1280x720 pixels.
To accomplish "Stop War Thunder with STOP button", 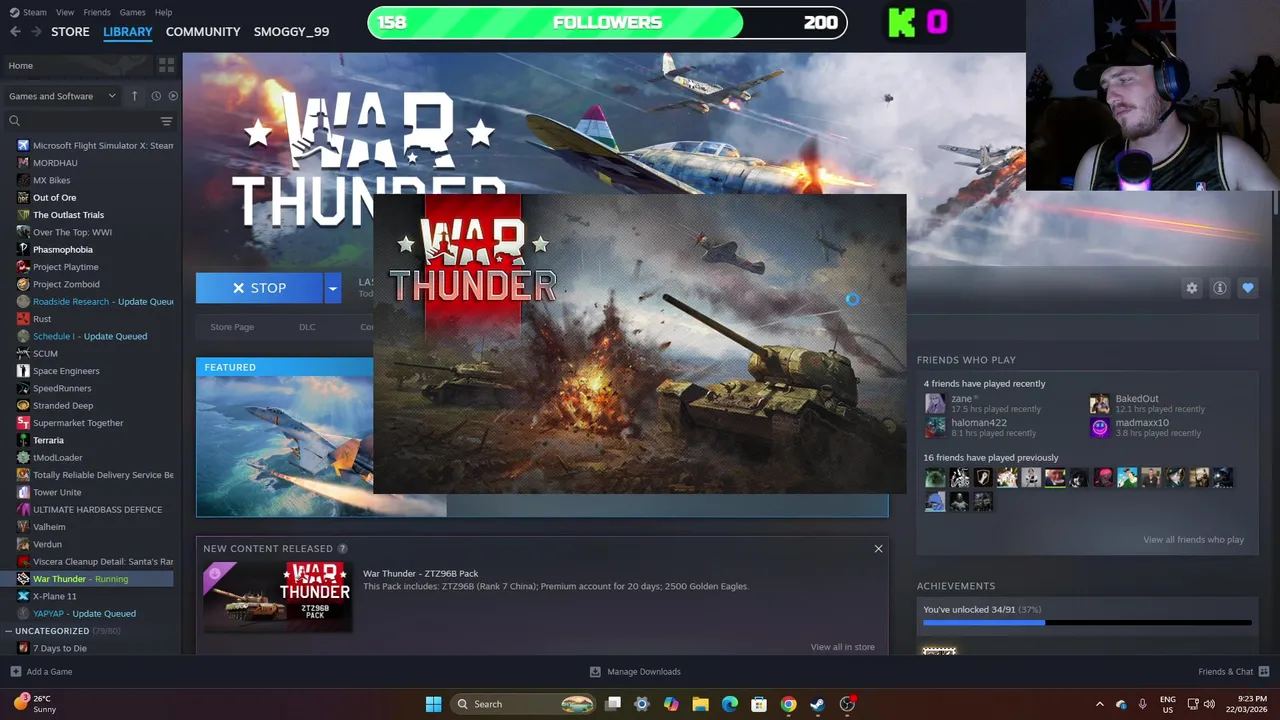I will pyautogui.click(x=259, y=288).
